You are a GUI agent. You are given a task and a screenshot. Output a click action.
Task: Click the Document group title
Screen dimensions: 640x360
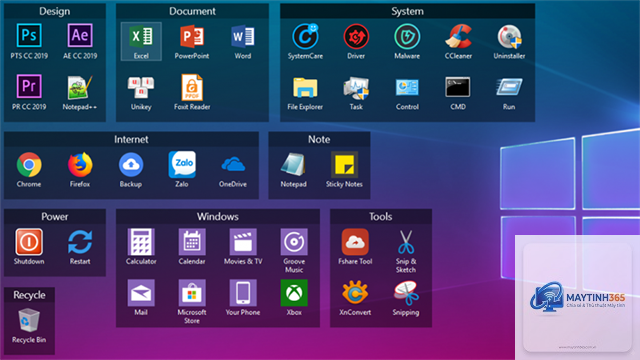(x=192, y=11)
